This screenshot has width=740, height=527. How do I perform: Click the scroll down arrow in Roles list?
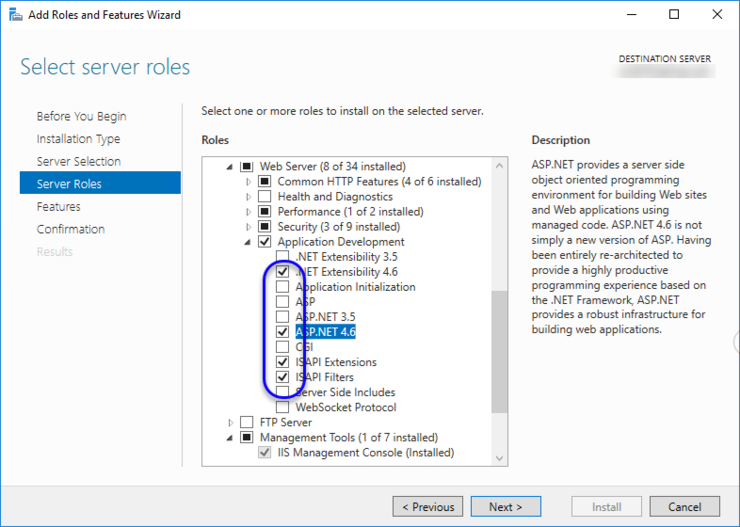[x=499, y=458]
